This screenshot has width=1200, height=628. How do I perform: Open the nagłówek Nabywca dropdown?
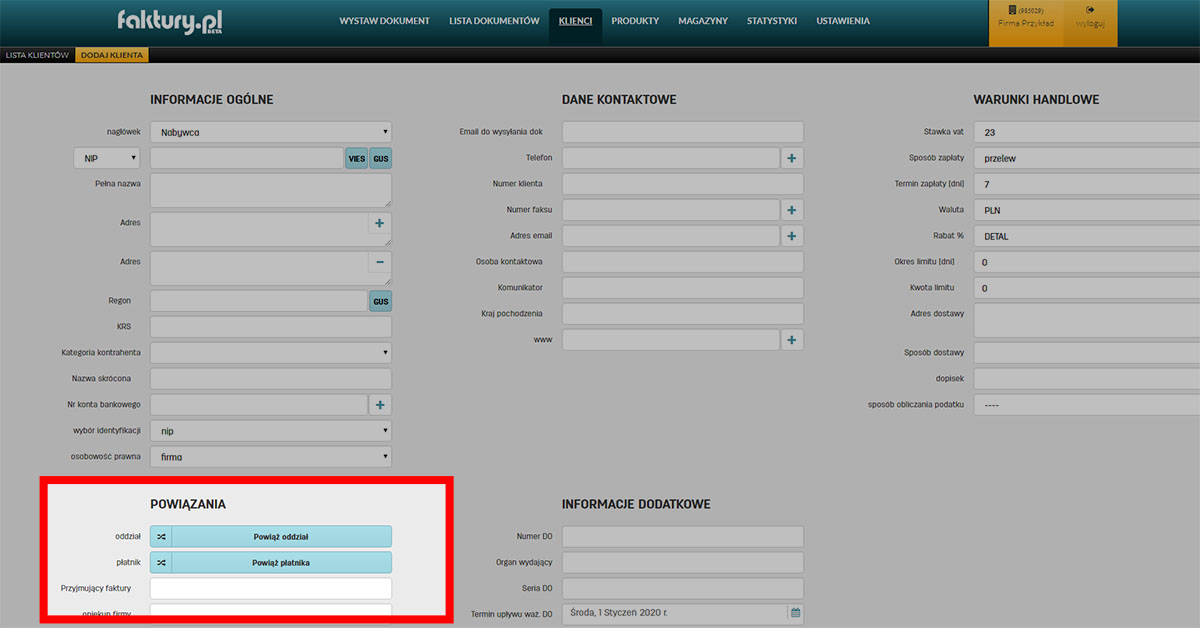(x=270, y=132)
